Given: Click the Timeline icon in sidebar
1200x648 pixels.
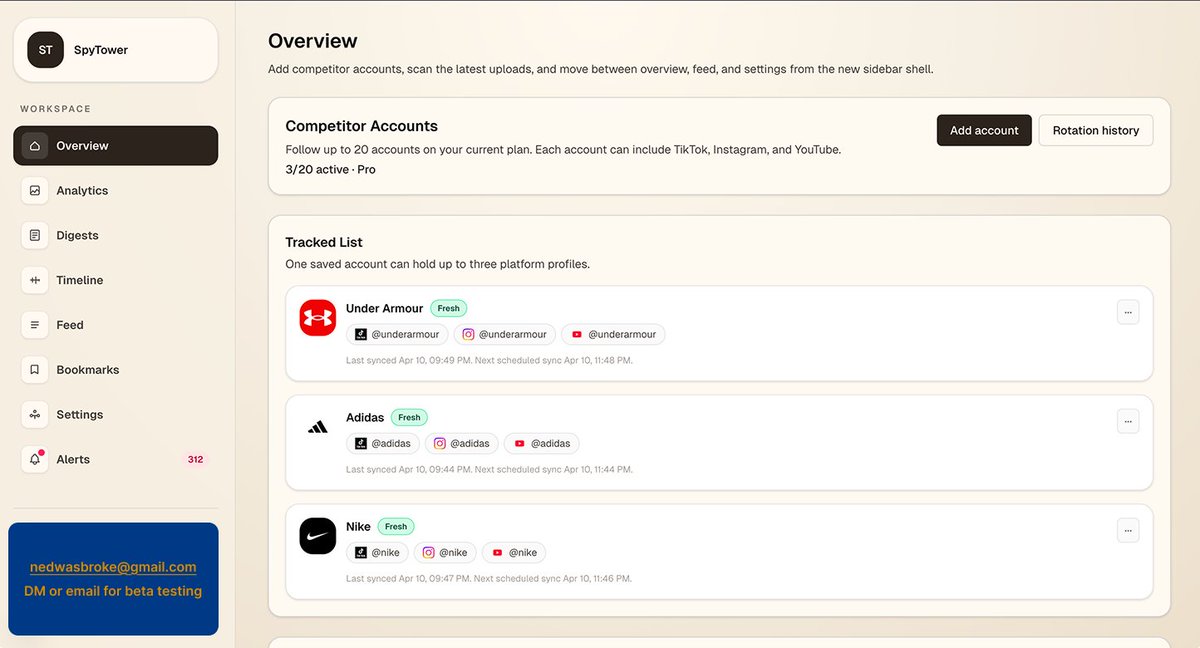Looking at the screenshot, I should pyautogui.click(x=35, y=280).
